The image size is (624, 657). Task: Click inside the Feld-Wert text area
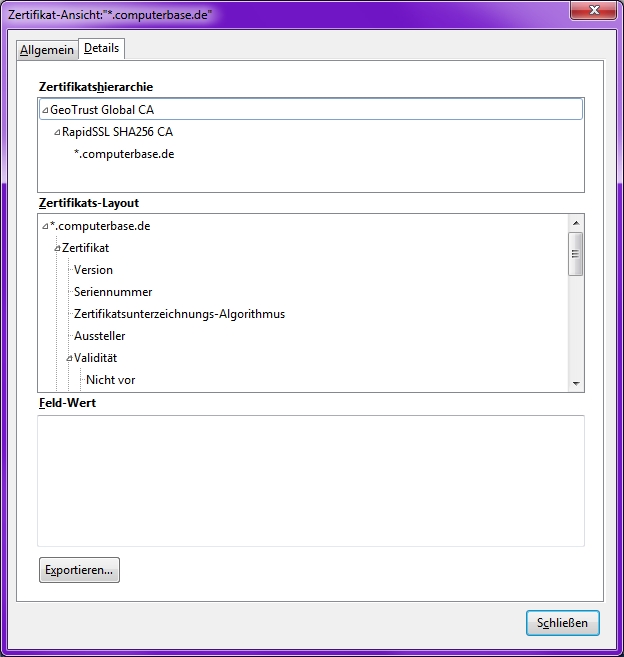[x=311, y=481]
